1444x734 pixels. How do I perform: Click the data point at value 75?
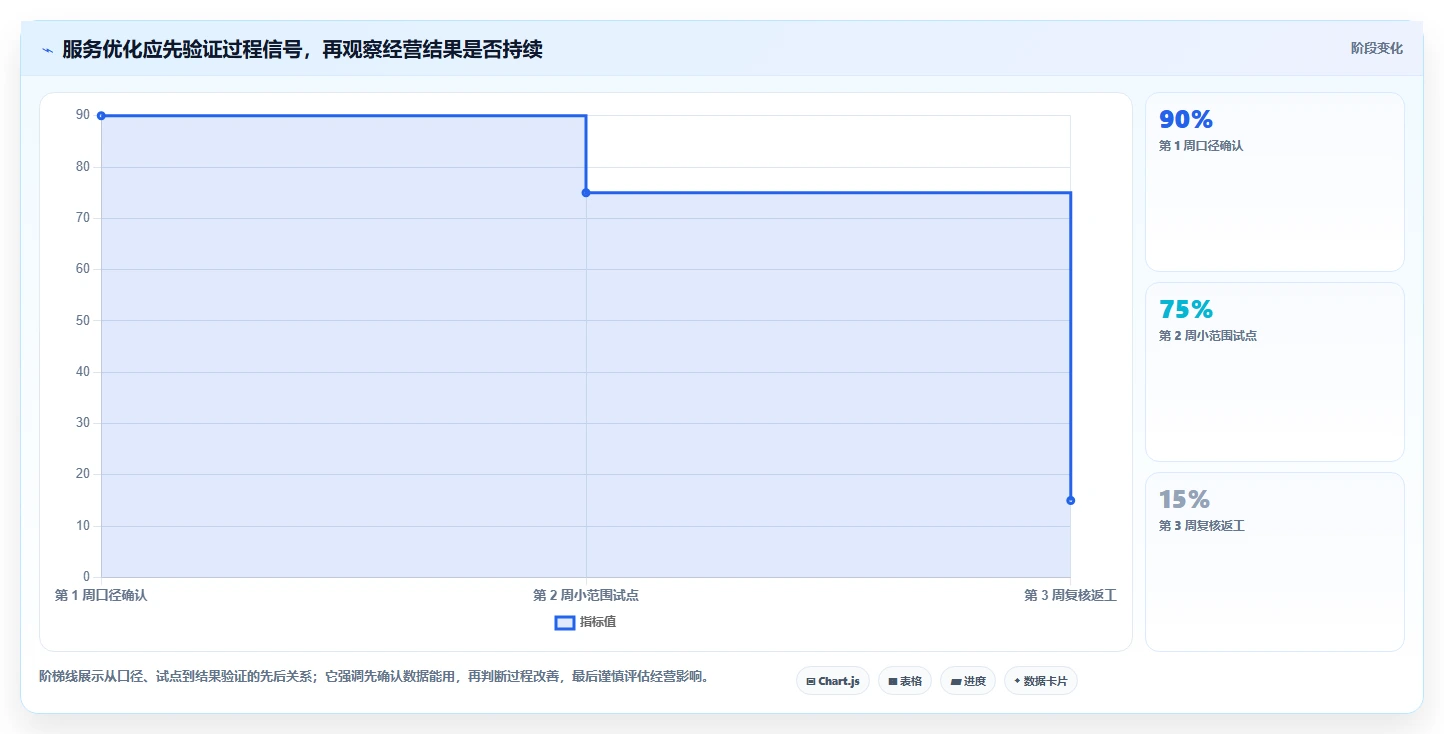coord(586,193)
